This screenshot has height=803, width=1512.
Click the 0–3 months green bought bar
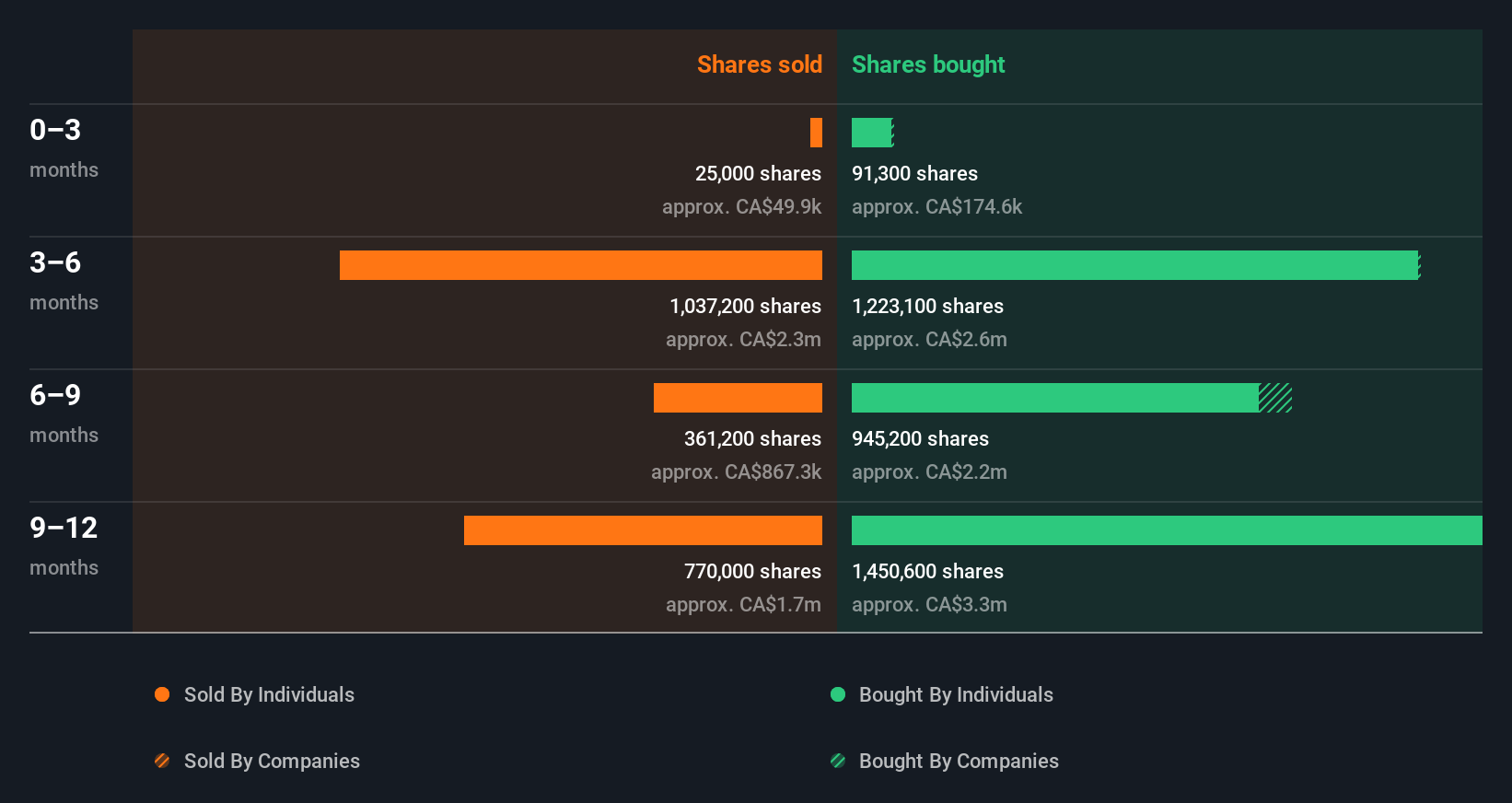click(872, 133)
